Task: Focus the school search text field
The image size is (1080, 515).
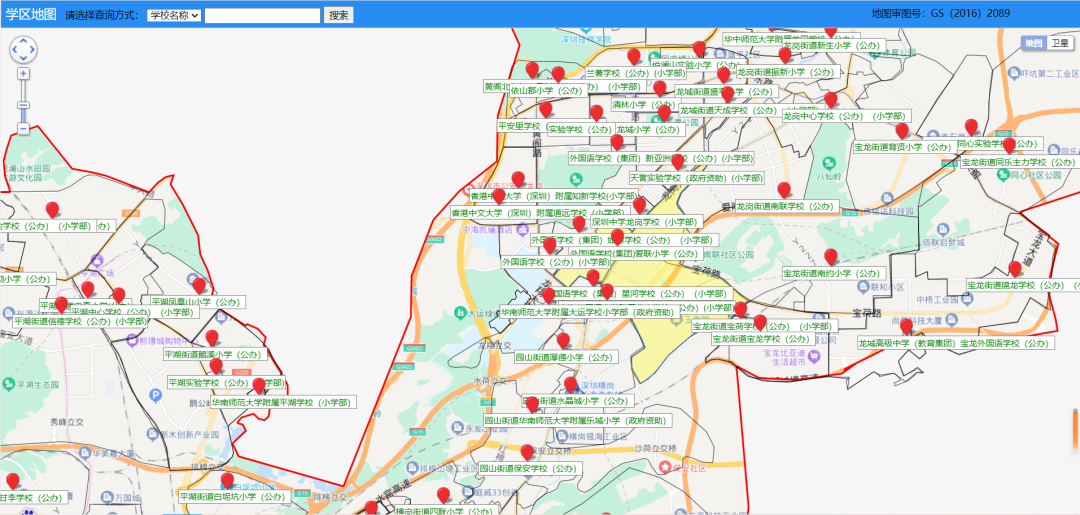Action: [262, 15]
